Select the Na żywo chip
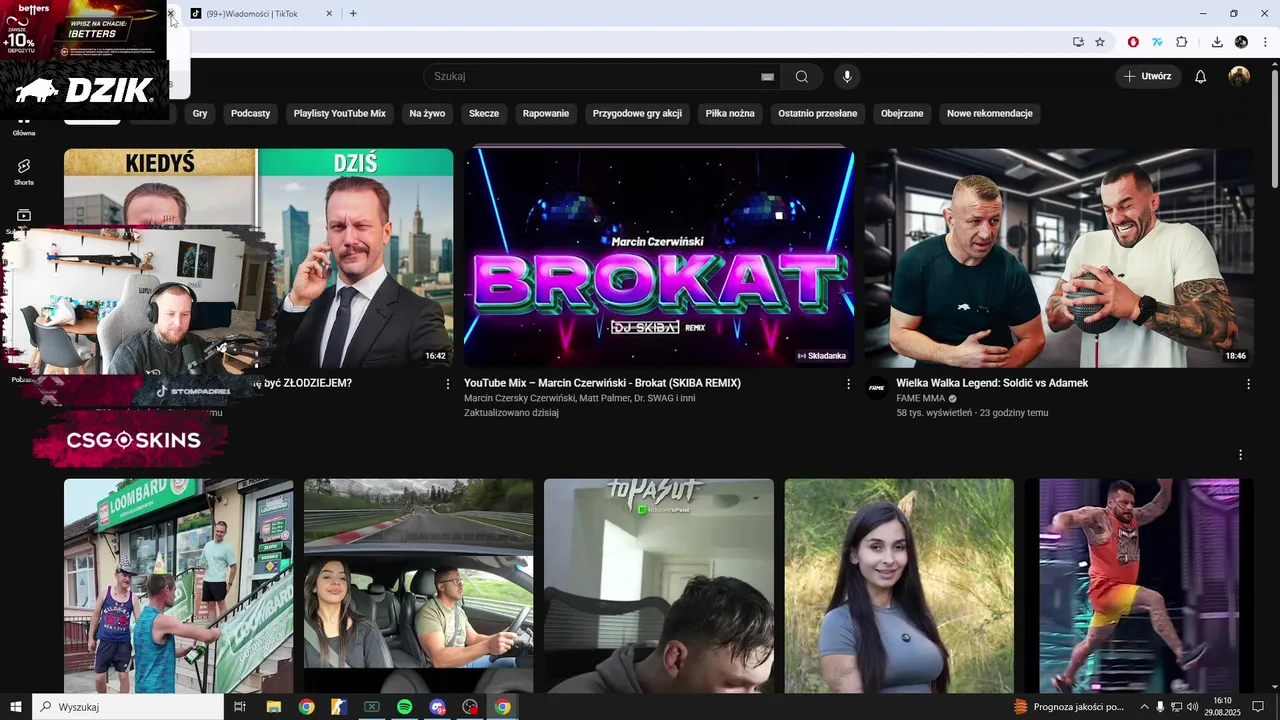Image resolution: width=1280 pixels, height=720 pixels. pyautogui.click(x=427, y=113)
